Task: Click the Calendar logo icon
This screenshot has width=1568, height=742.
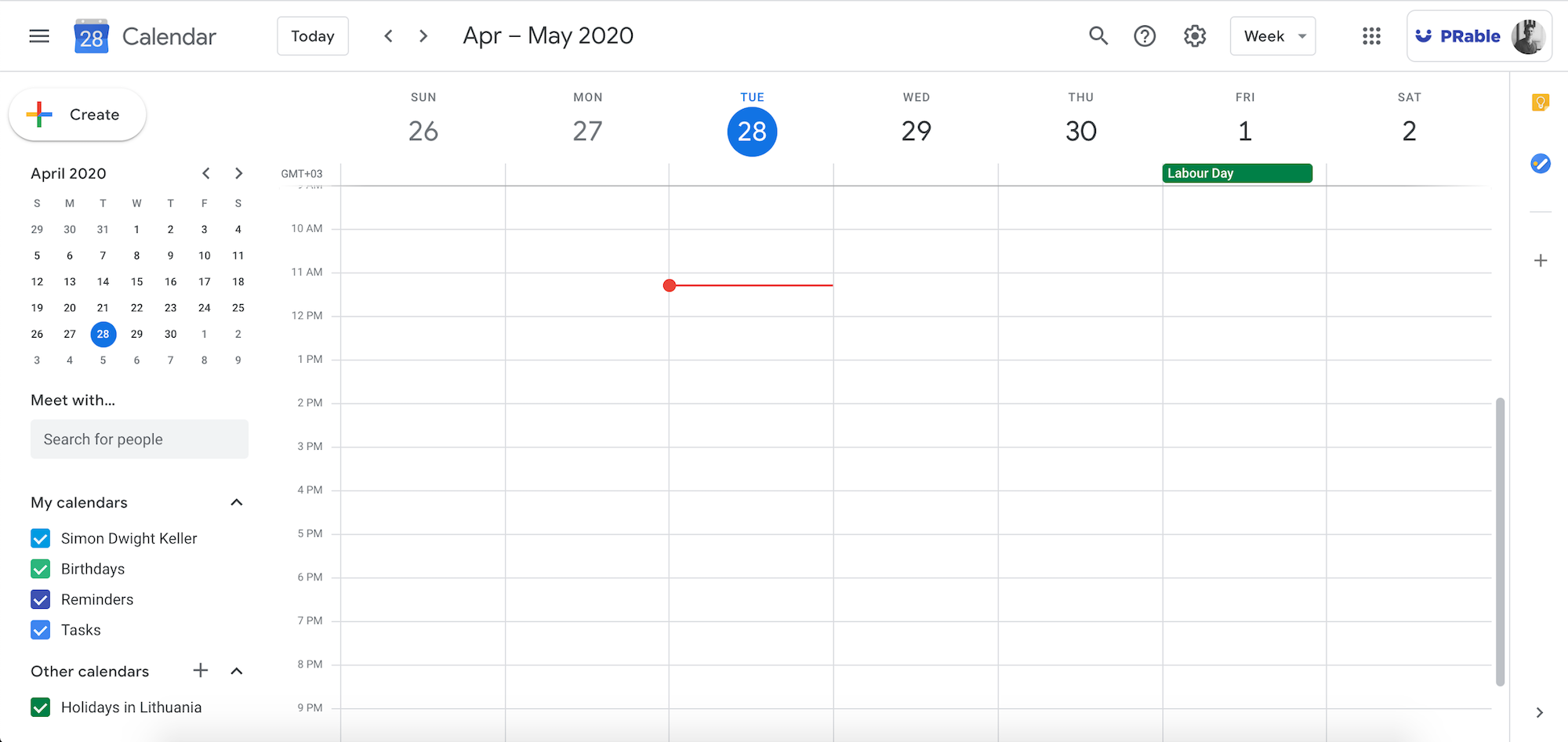Action: click(91, 36)
